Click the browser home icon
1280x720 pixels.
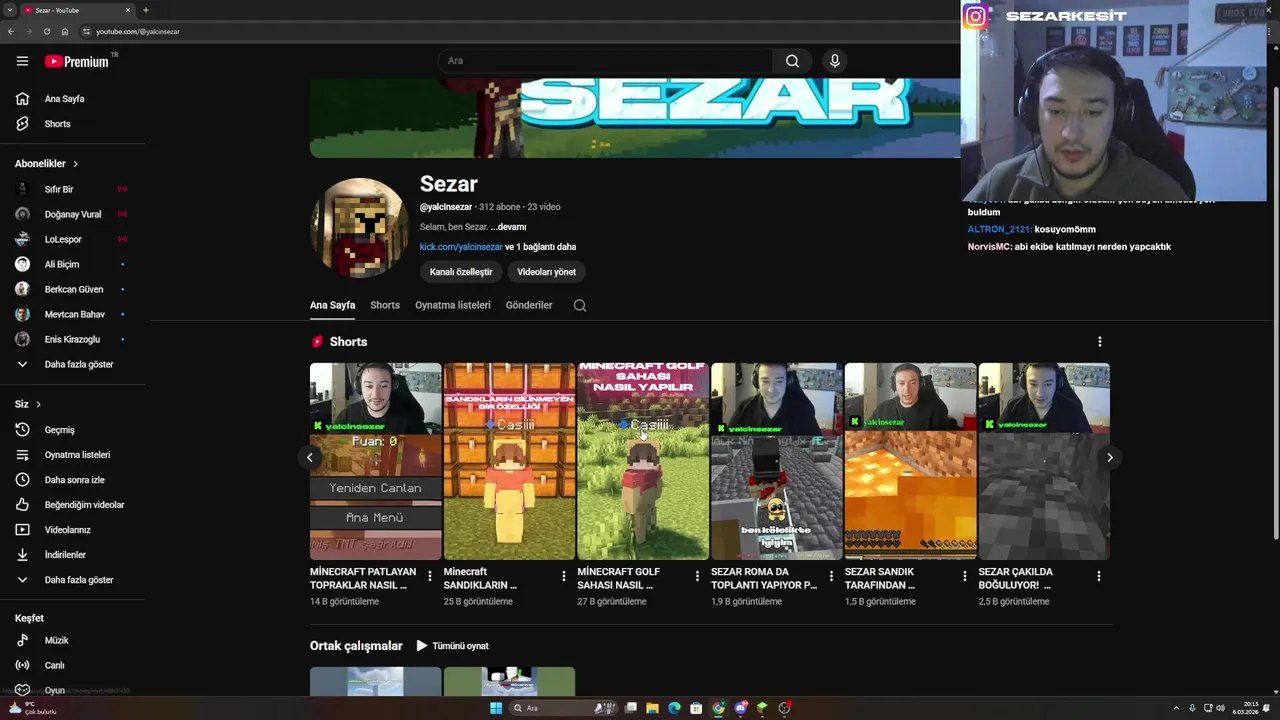tap(65, 31)
